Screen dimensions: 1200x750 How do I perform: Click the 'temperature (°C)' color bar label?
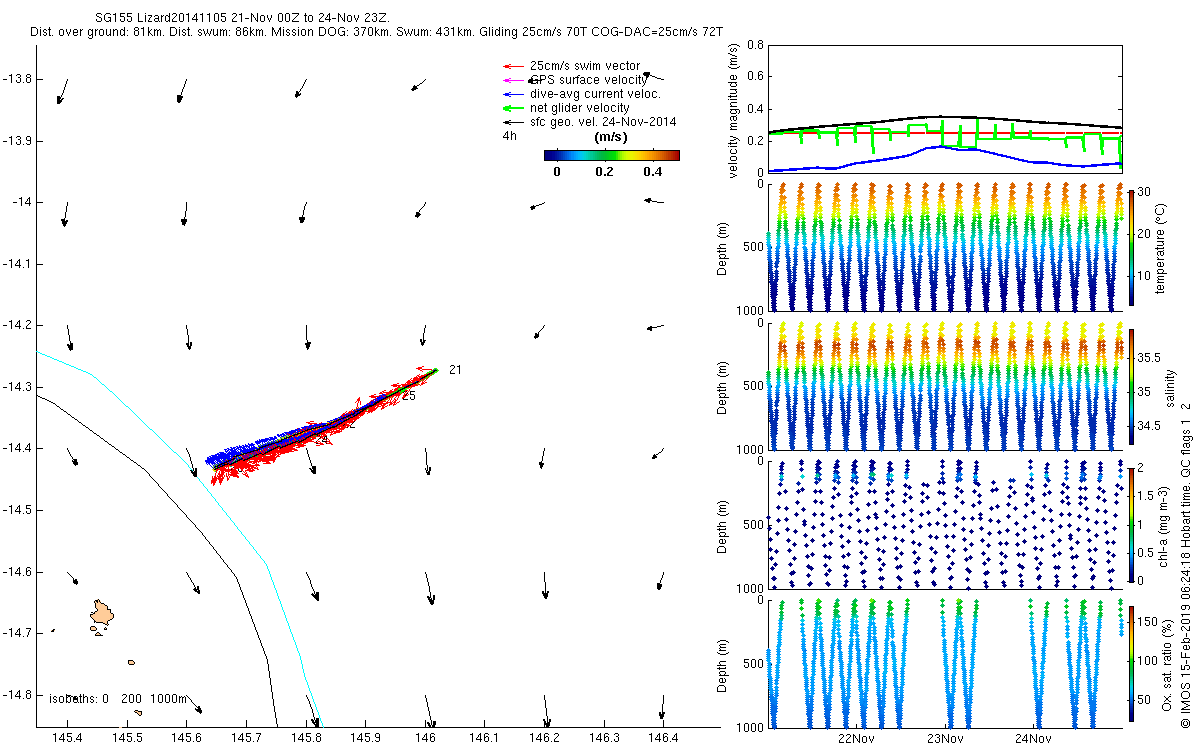[x=1159, y=247]
